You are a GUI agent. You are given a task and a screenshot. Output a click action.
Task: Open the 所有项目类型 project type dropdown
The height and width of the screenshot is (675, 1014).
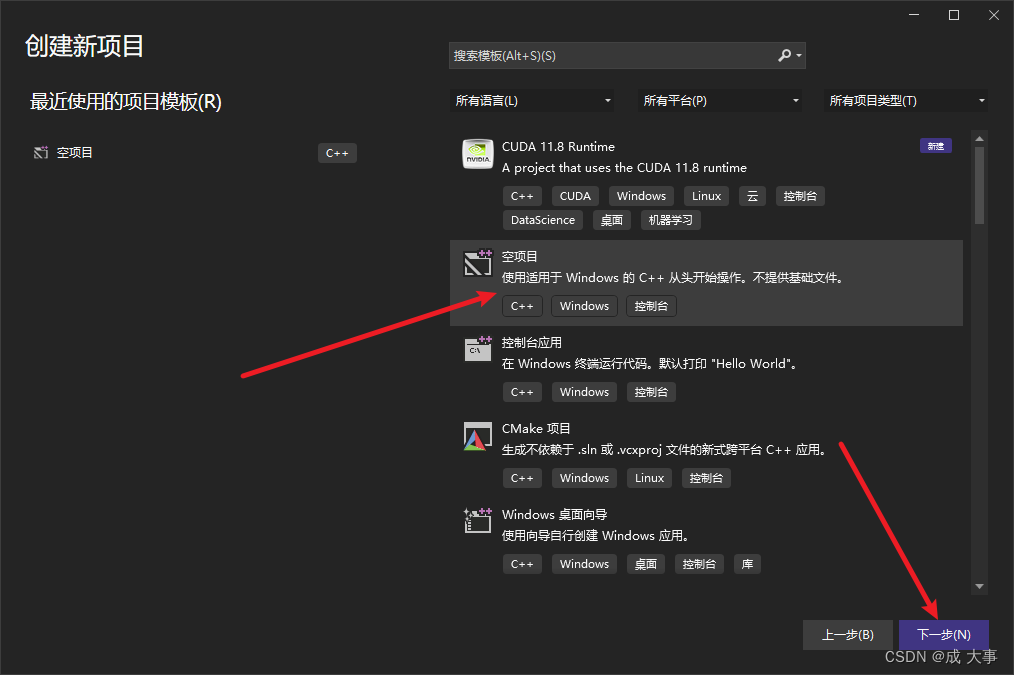[x=905, y=100]
